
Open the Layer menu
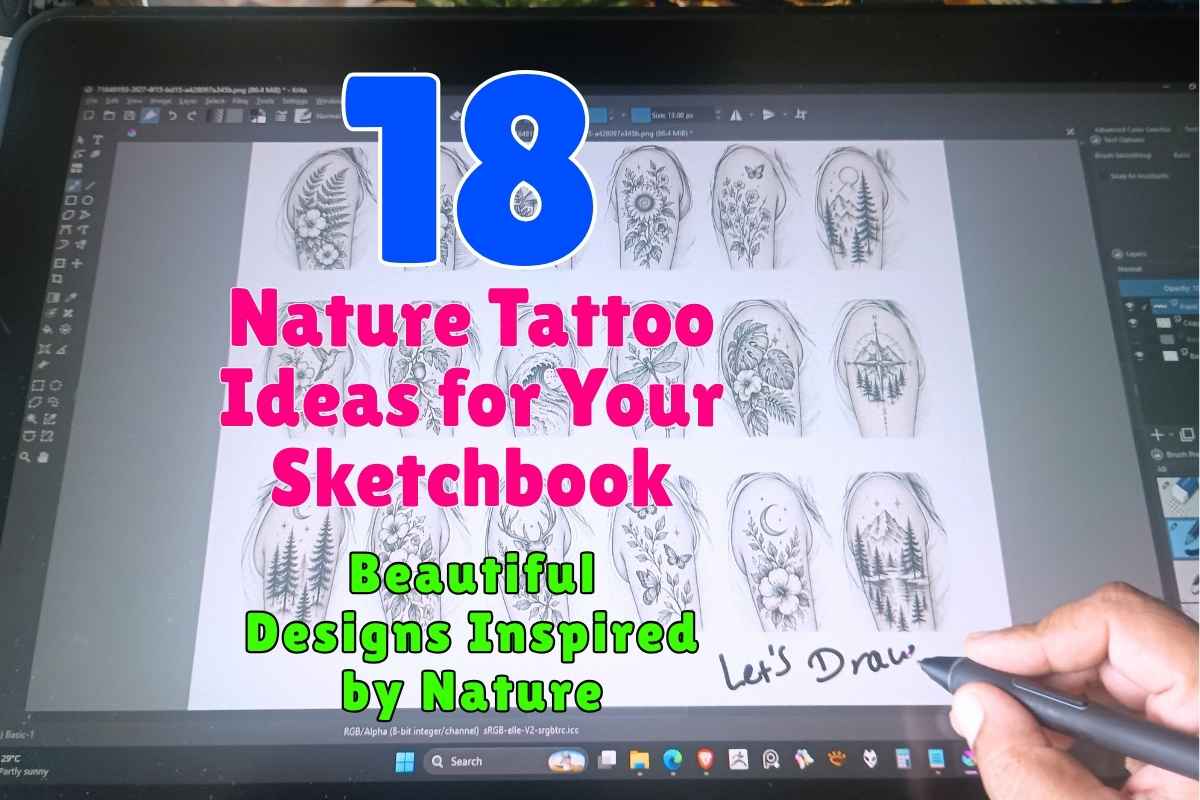(x=187, y=101)
